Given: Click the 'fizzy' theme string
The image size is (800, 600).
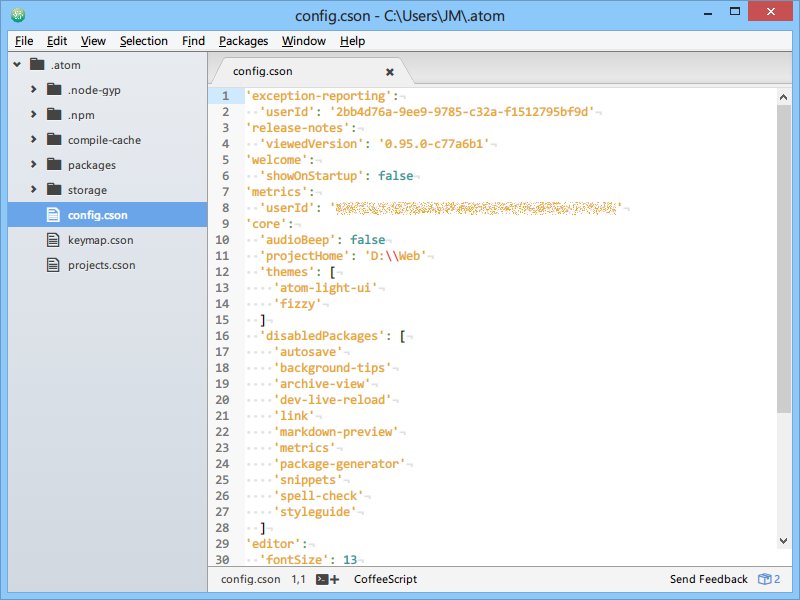Looking at the screenshot, I should (297, 304).
